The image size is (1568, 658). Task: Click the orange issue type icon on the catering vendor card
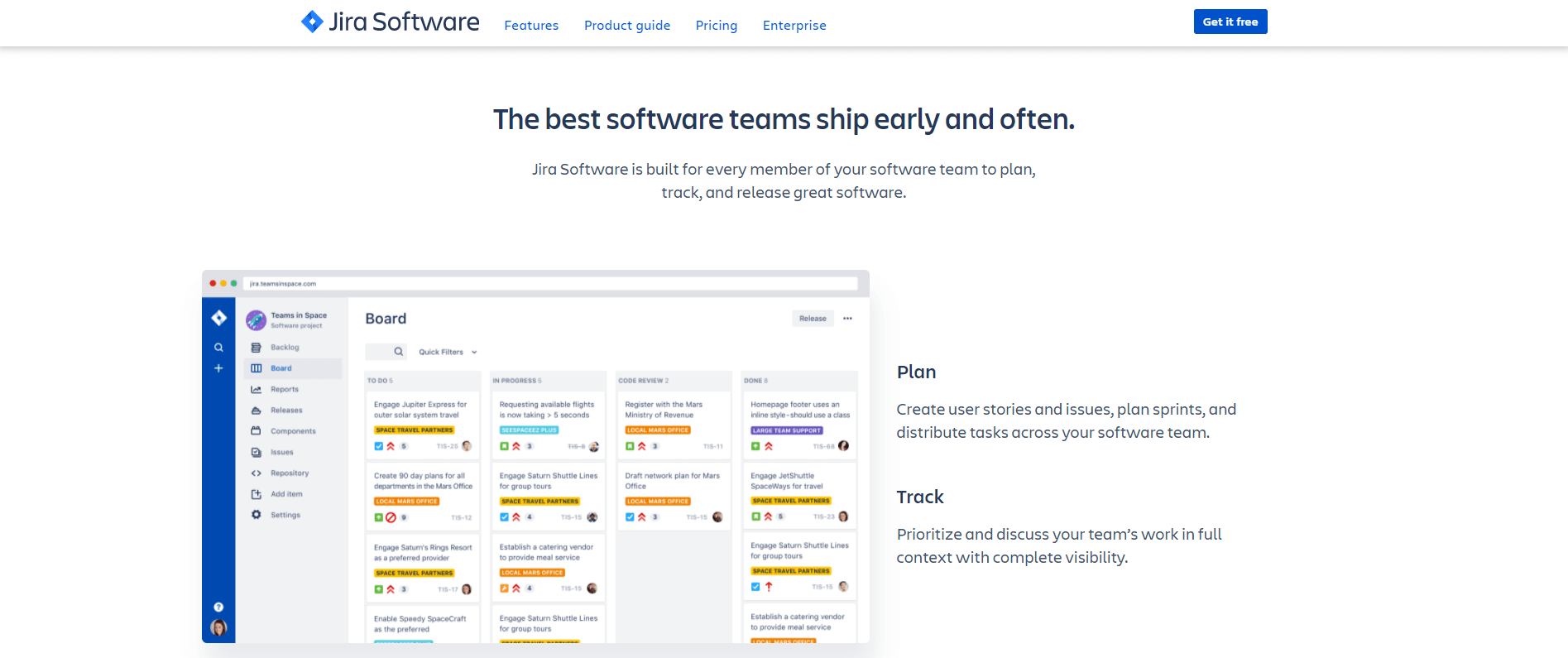pyautogui.click(x=504, y=588)
